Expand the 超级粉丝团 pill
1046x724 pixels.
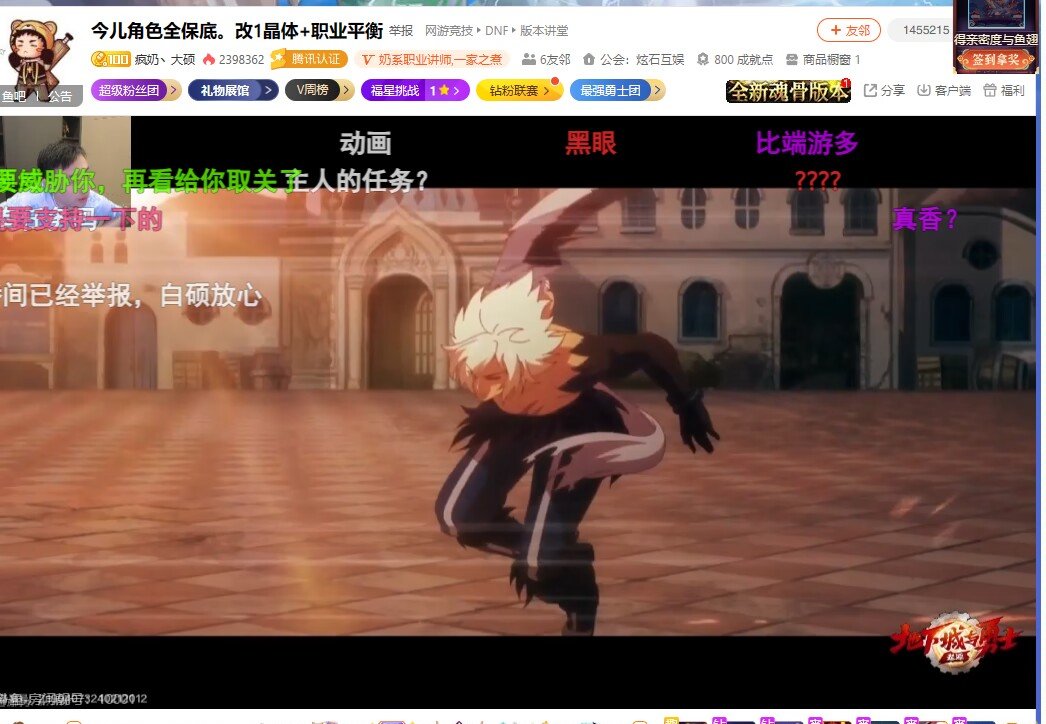coord(136,90)
